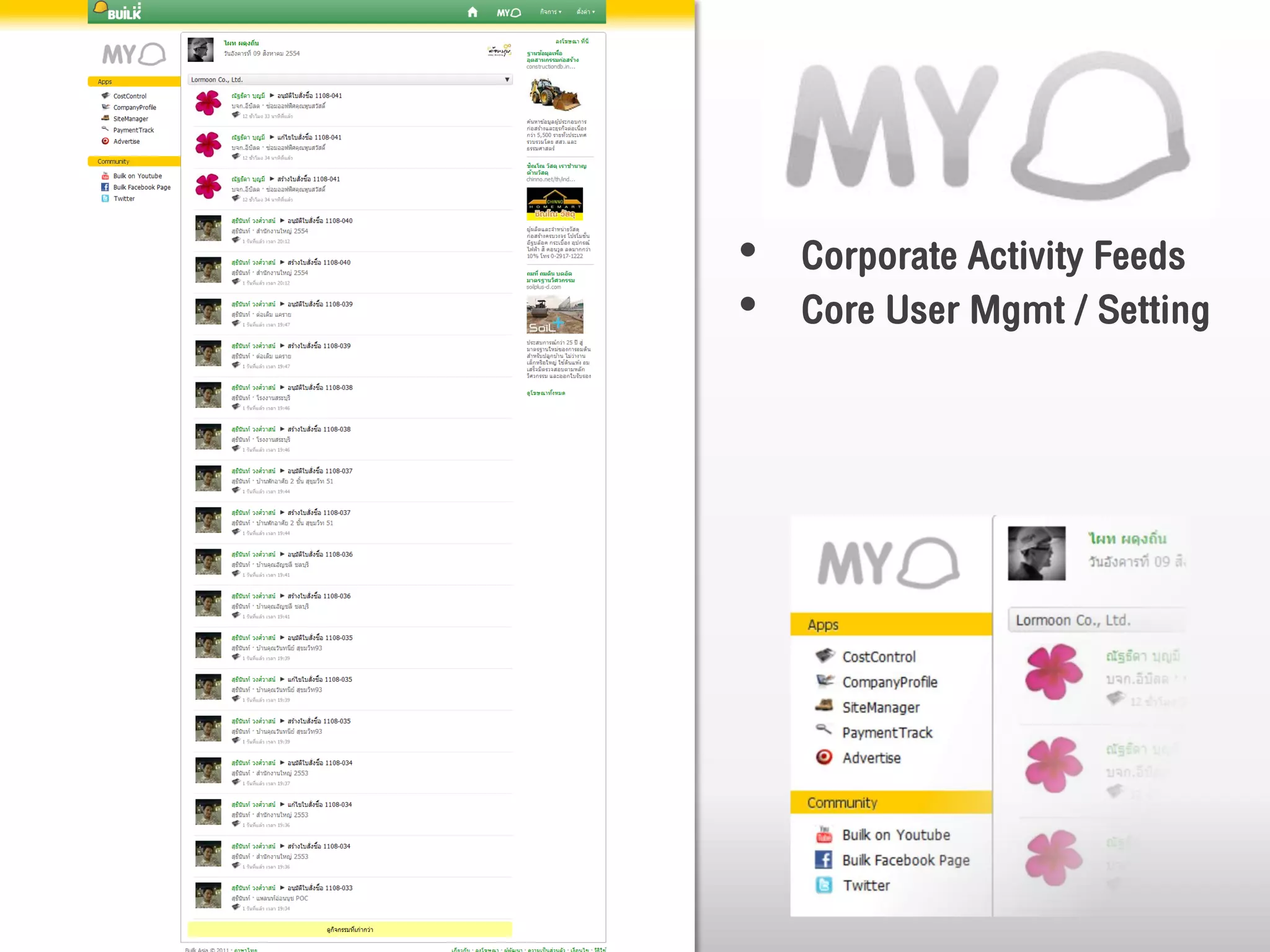Open the profile photo at the top of the page feed
1270x952 pixels.
pyautogui.click(x=200, y=50)
